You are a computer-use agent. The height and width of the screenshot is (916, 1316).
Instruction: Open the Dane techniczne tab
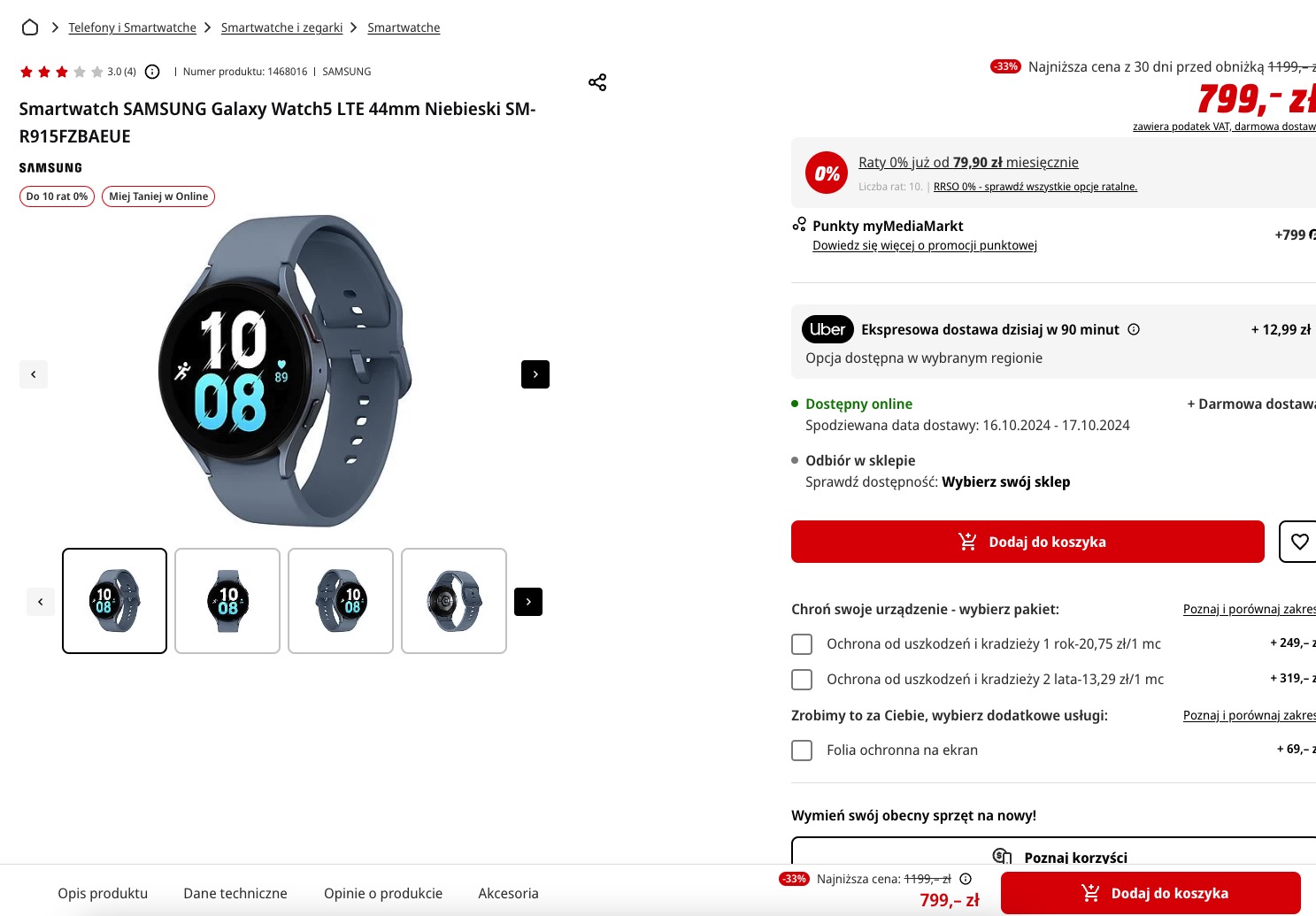[x=235, y=893]
